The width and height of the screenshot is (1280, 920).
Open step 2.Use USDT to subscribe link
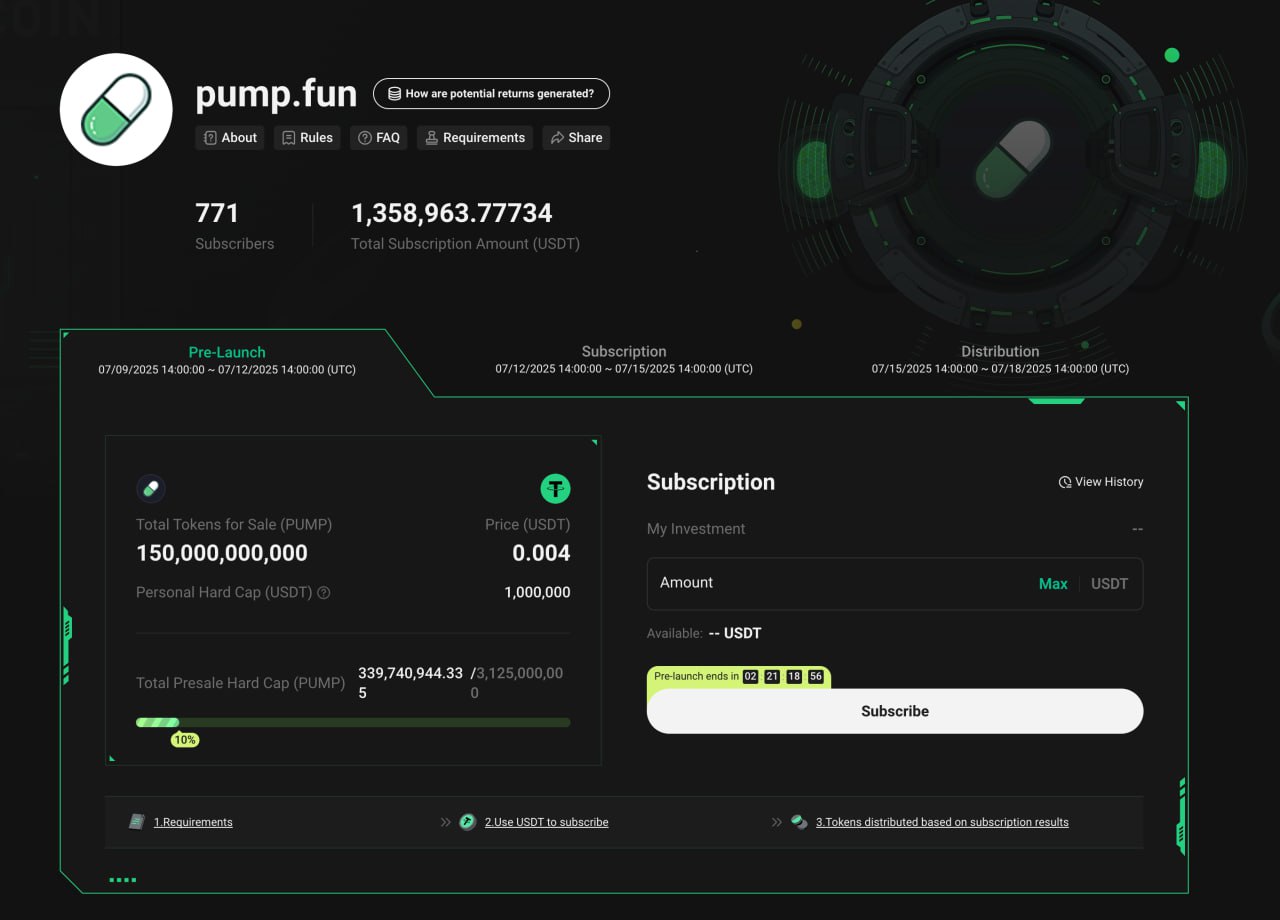[547, 822]
